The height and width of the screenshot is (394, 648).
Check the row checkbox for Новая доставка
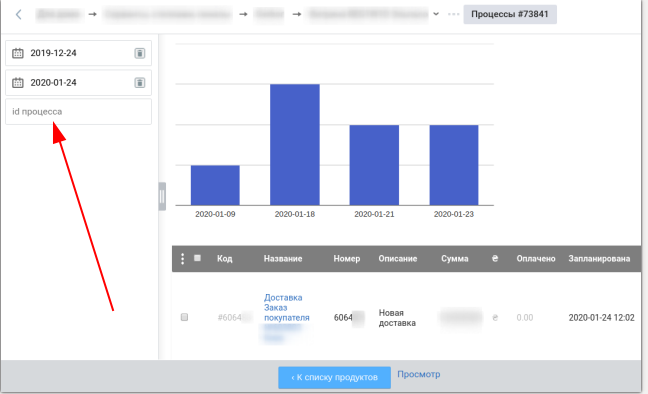click(x=184, y=317)
